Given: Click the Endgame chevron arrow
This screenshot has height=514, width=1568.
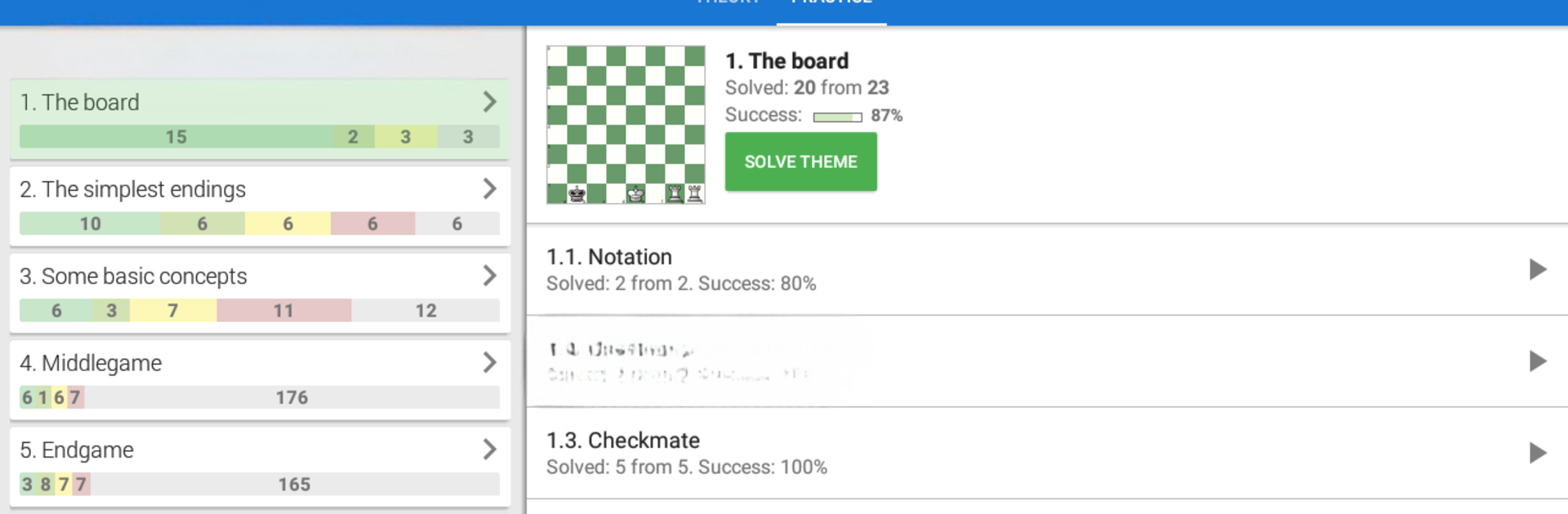Looking at the screenshot, I should (x=489, y=450).
